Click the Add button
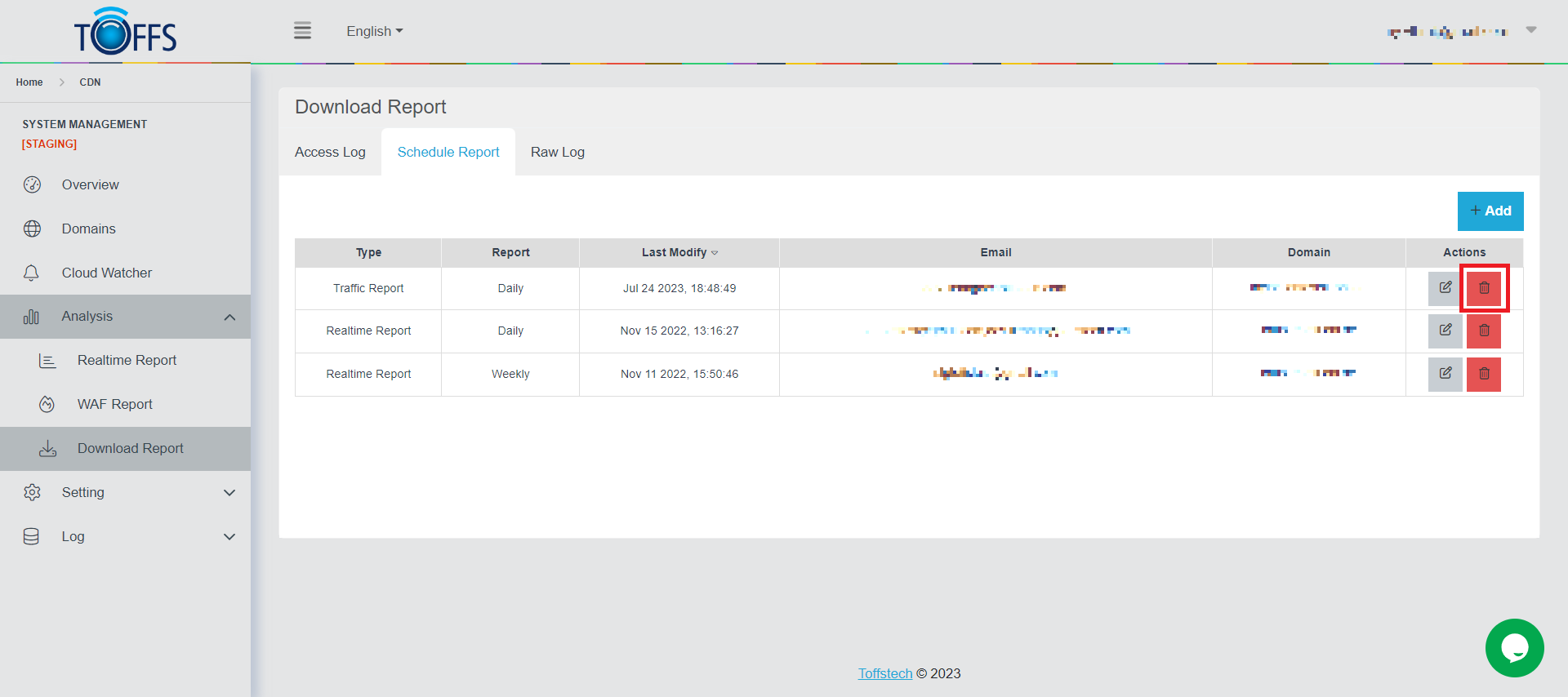This screenshot has width=1568, height=697. (1490, 211)
